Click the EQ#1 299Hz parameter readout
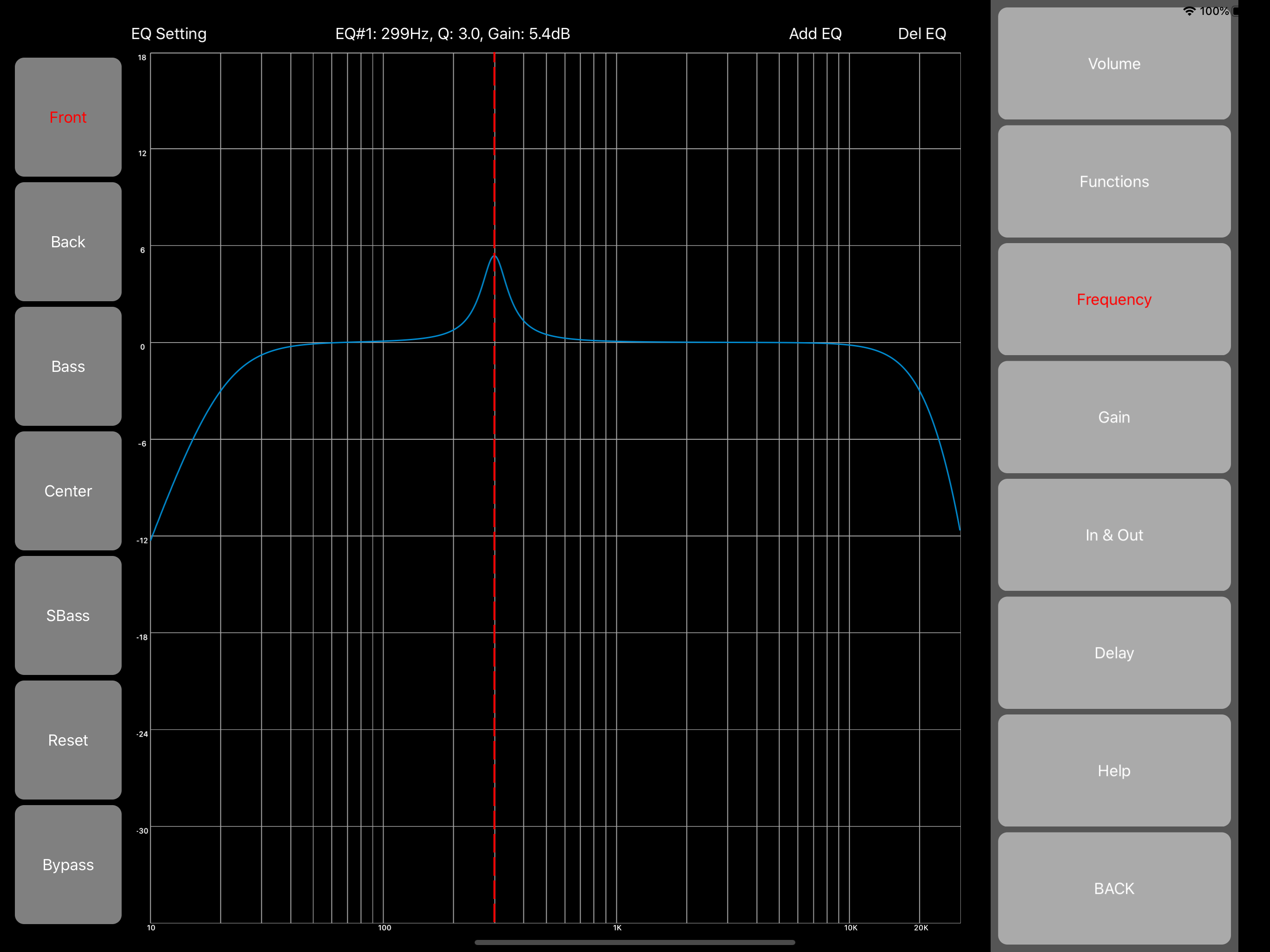 (x=452, y=34)
